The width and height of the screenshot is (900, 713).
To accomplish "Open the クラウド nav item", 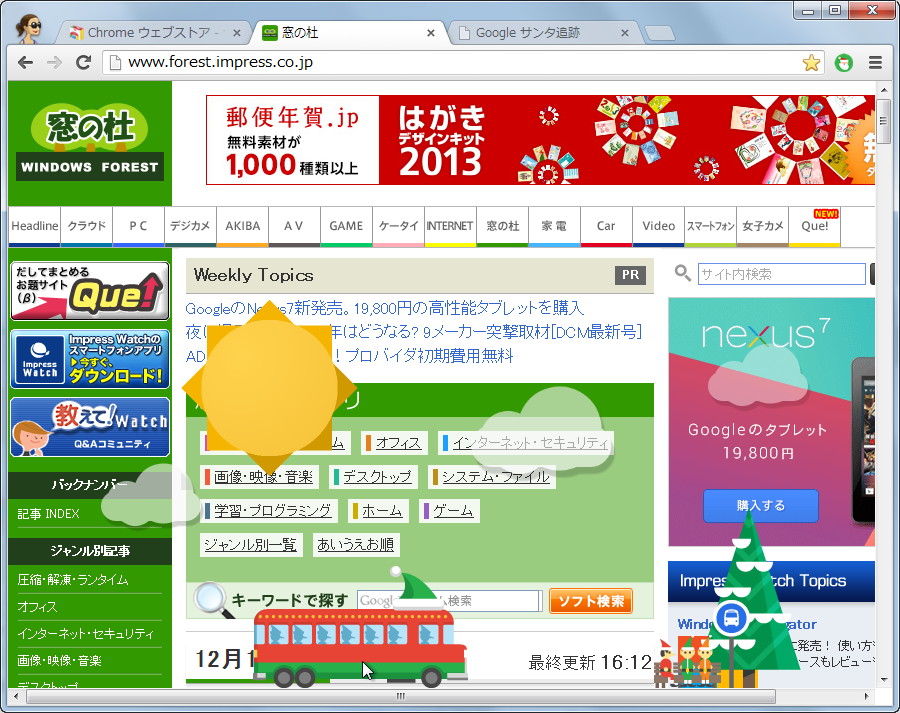I will click(x=87, y=226).
